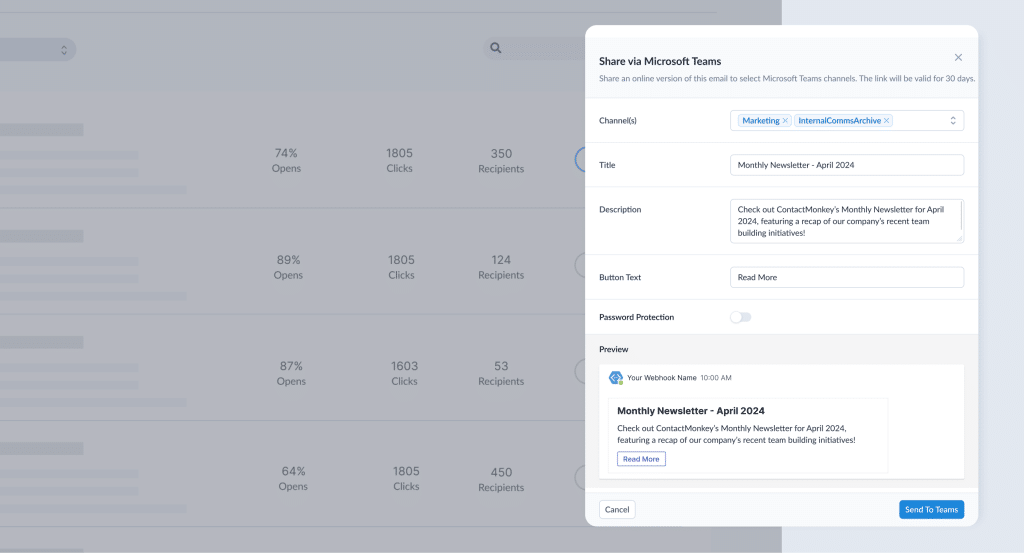Expand the Channel(s) dropdown arrows
1024x553 pixels.
tap(953, 121)
